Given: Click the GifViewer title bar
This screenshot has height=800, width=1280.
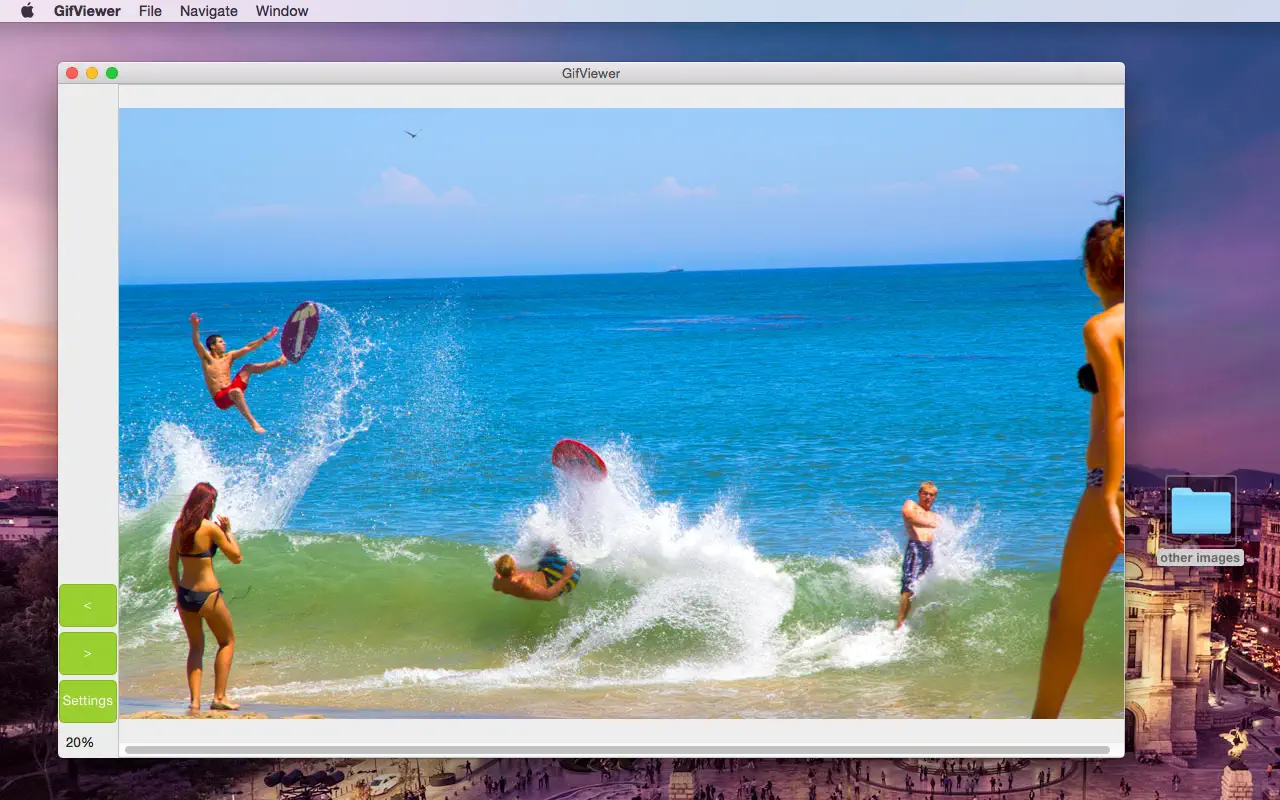Looking at the screenshot, I should point(590,72).
